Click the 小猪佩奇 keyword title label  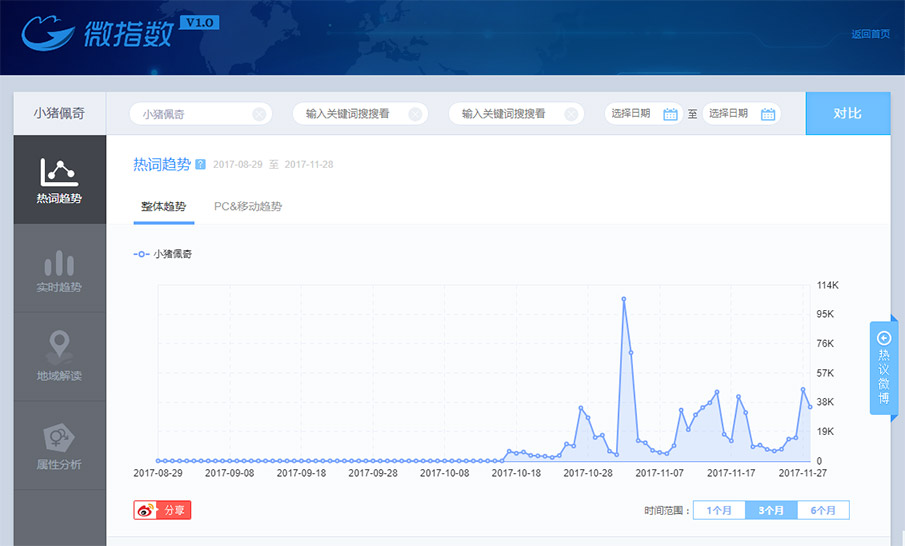[x=59, y=113]
